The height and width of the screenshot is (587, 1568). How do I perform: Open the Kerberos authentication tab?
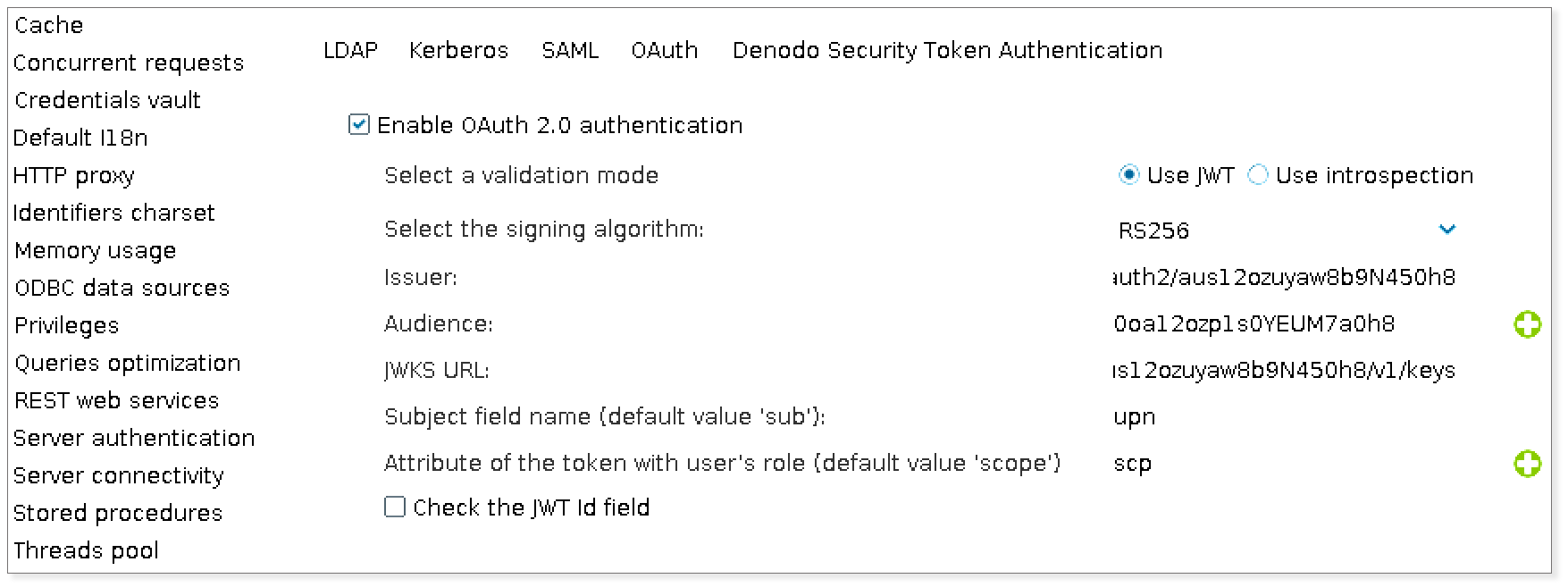pos(458,50)
